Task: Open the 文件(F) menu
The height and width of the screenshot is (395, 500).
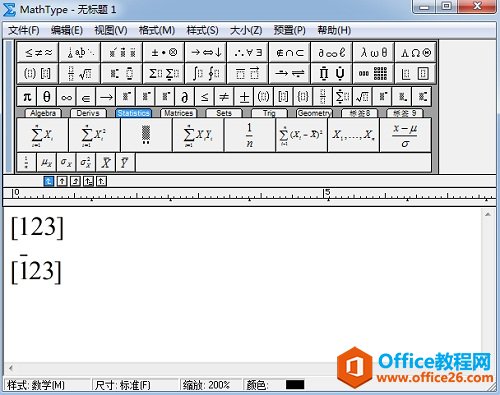Action: click(24, 30)
